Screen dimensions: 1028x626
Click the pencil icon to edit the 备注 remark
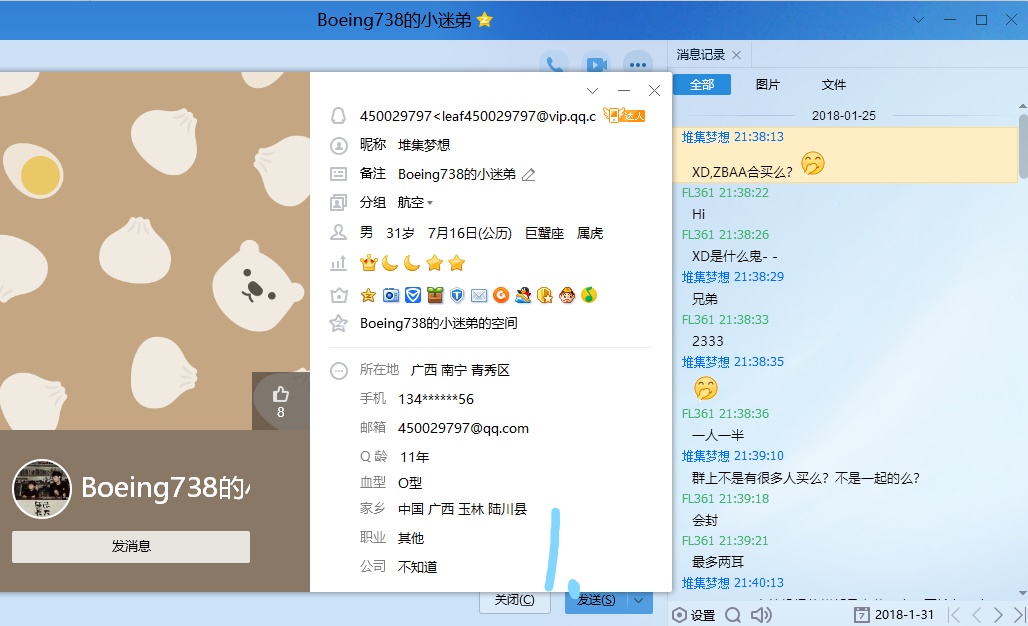pyautogui.click(x=529, y=175)
